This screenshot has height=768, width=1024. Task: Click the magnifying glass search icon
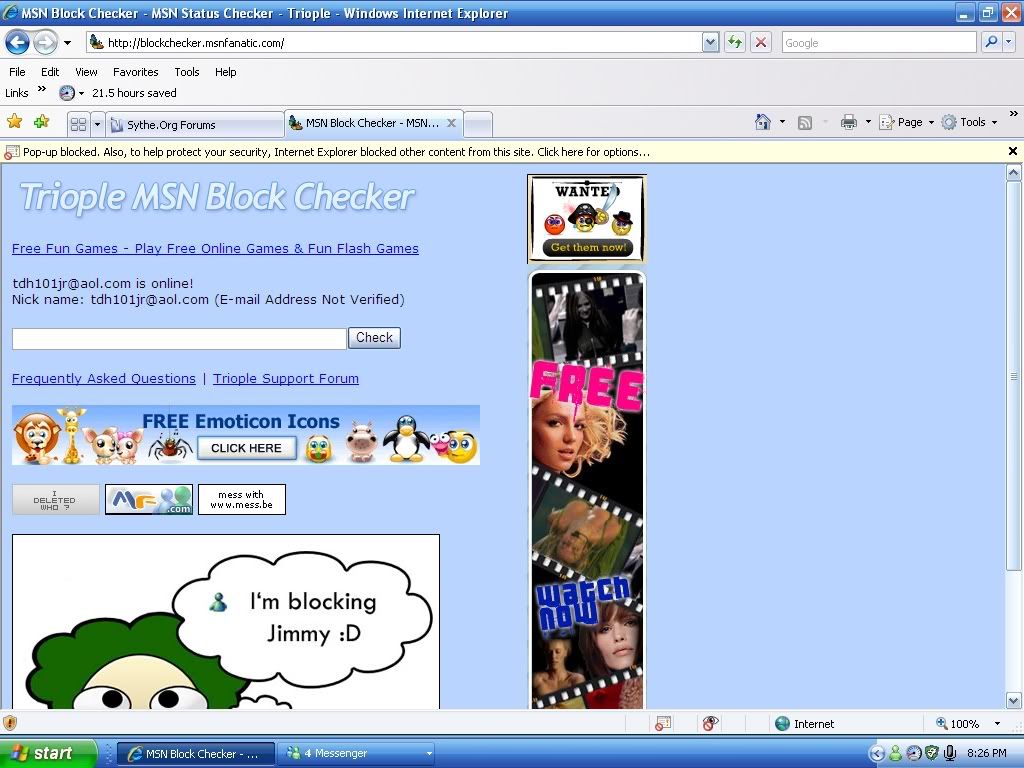coord(991,42)
